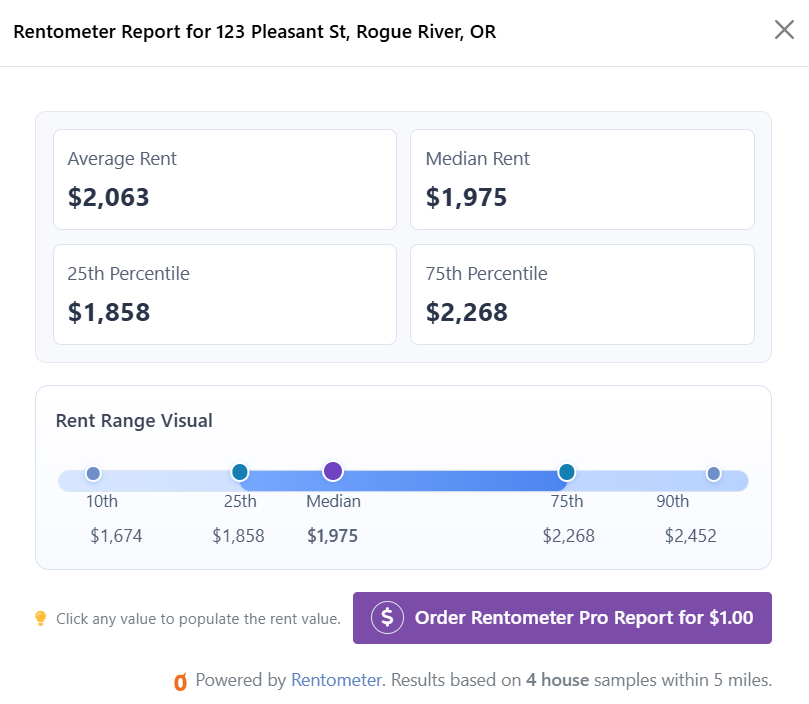Pick the $1,858 value under 25th
809x704 pixels.
238,536
